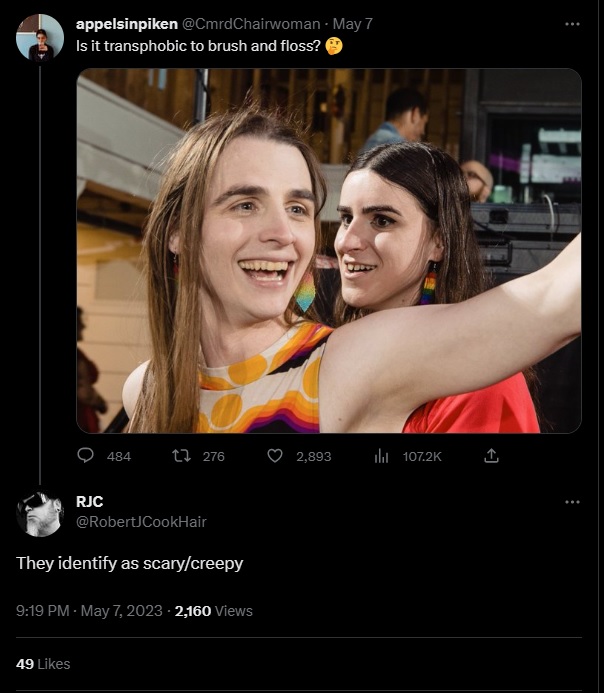The width and height of the screenshot is (604, 693).
Task: Click the 2,893 likes count
Action: [x=311, y=456]
